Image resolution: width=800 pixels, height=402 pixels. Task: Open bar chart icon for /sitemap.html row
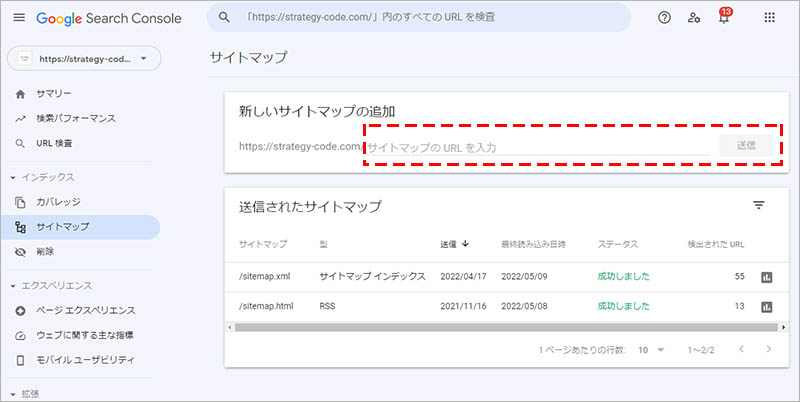(x=767, y=306)
